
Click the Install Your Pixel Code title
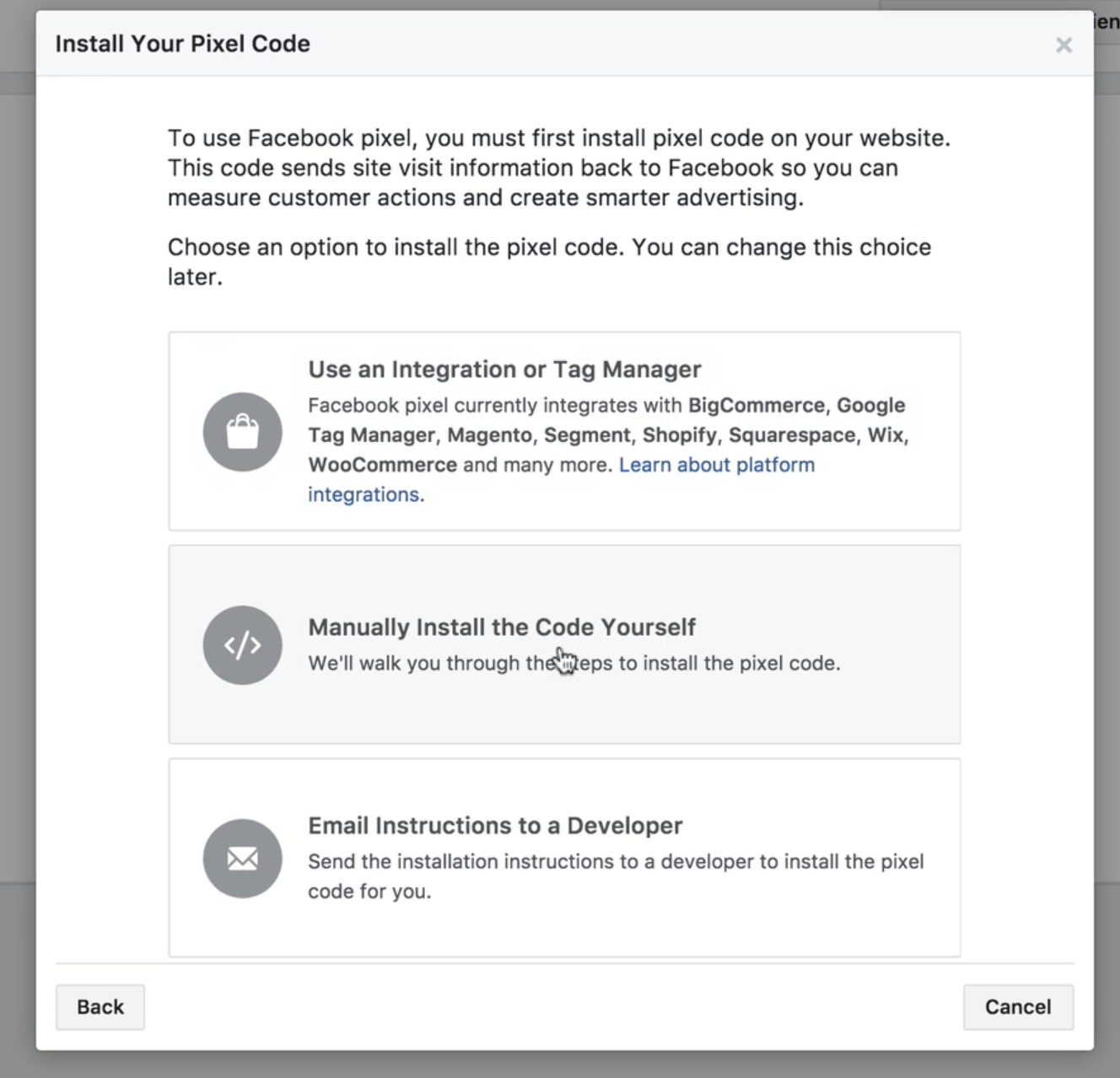[x=183, y=44]
